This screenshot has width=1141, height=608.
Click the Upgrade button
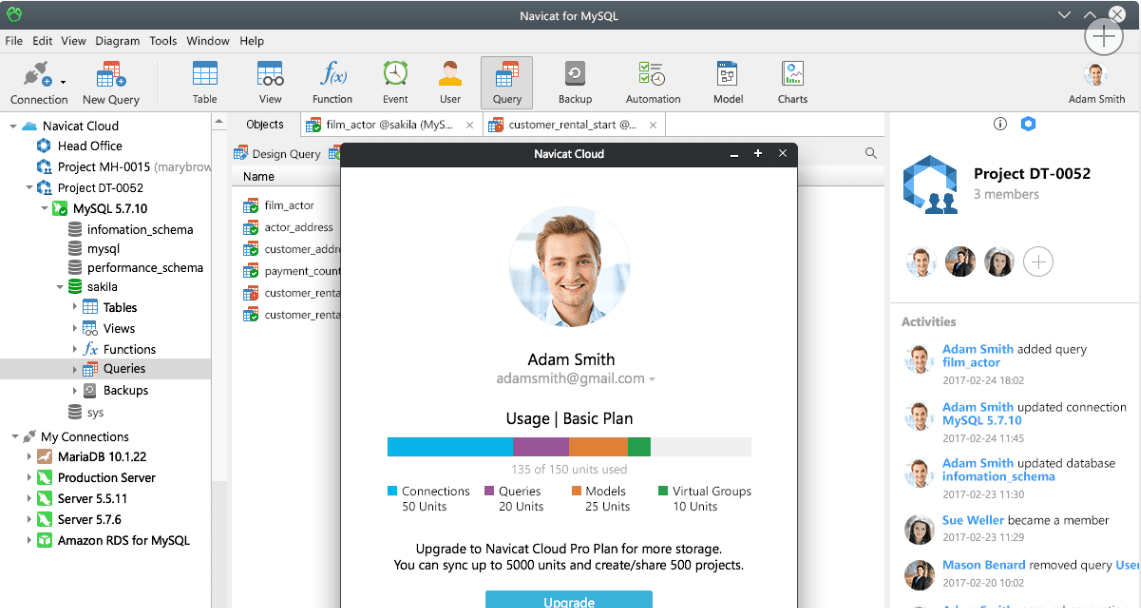coord(569,599)
